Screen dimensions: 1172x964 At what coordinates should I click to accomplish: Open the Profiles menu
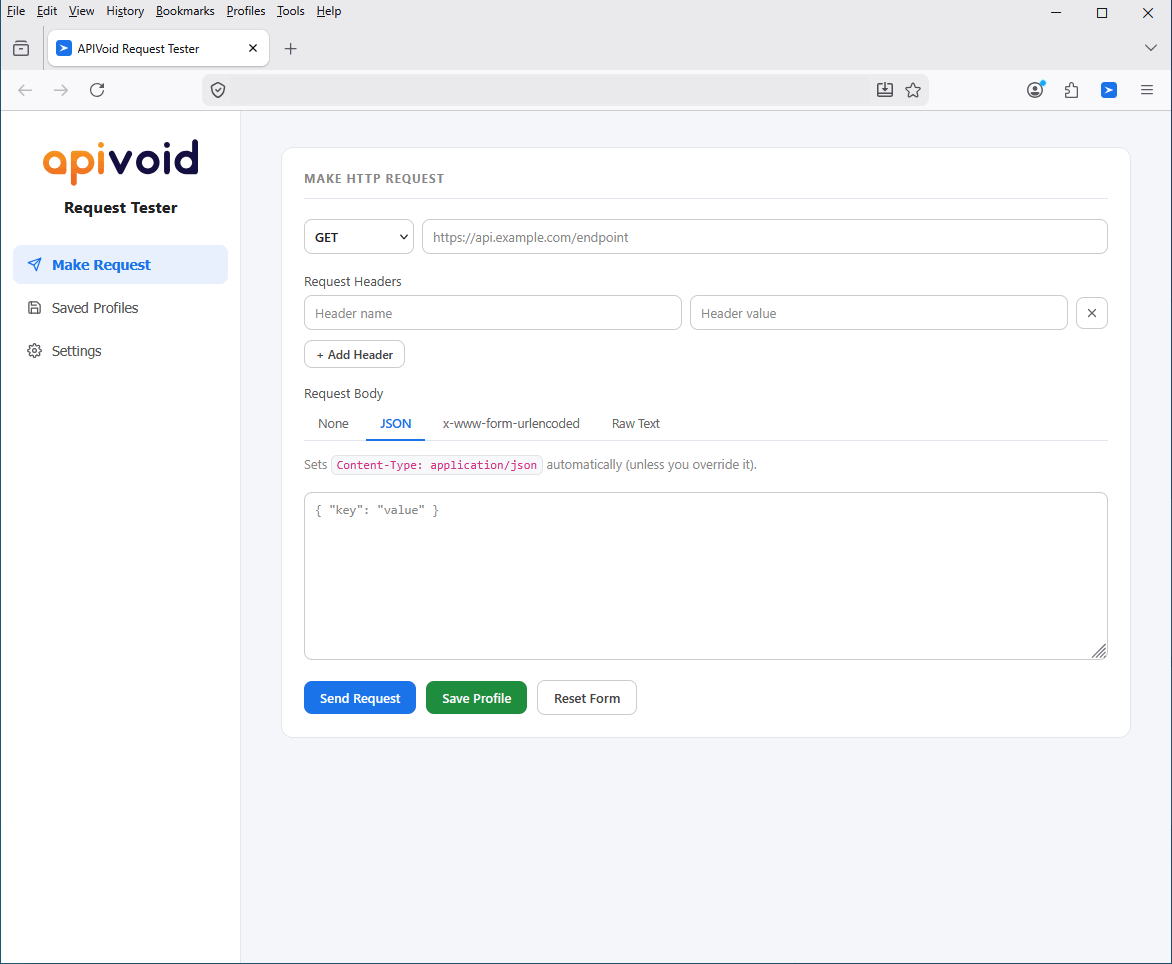[246, 11]
